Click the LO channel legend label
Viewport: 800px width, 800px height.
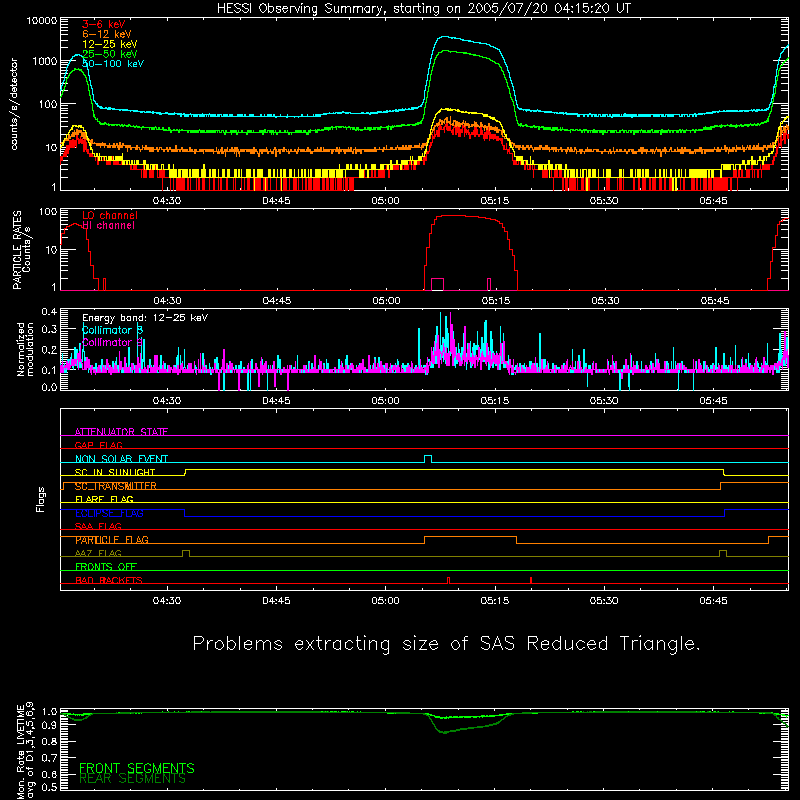click(x=110, y=215)
